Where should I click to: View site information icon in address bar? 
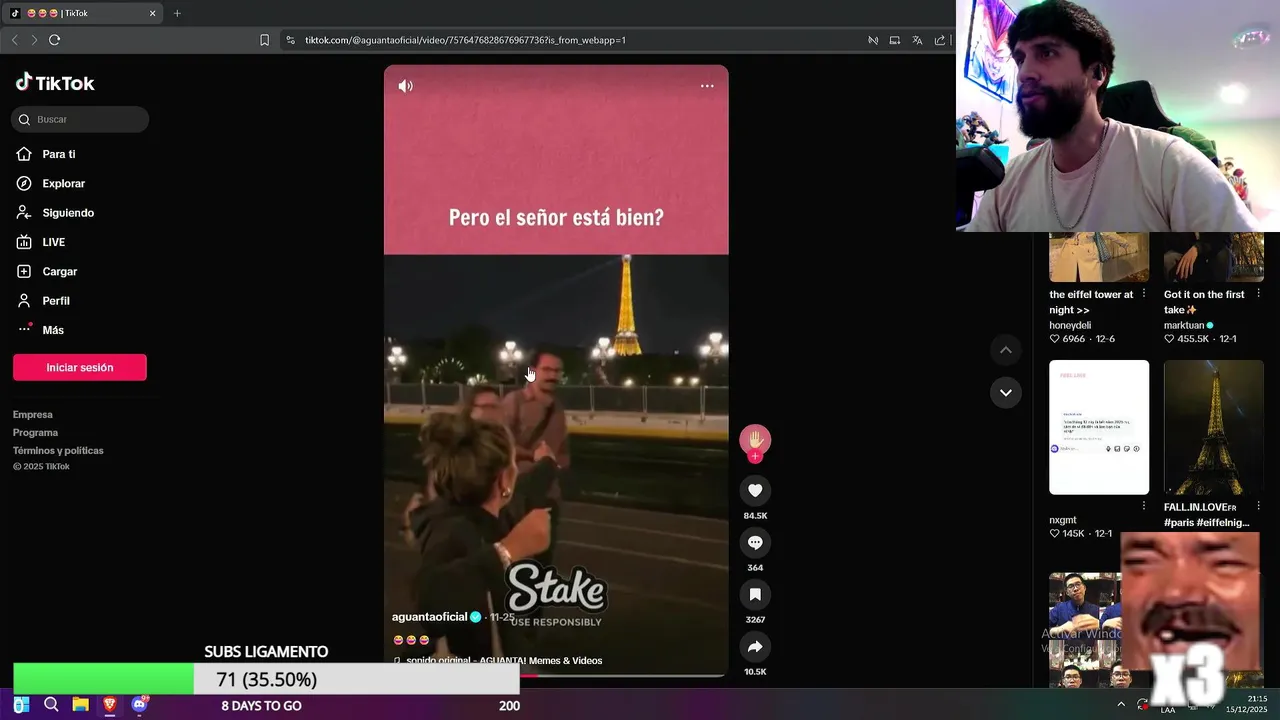[290, 40]
